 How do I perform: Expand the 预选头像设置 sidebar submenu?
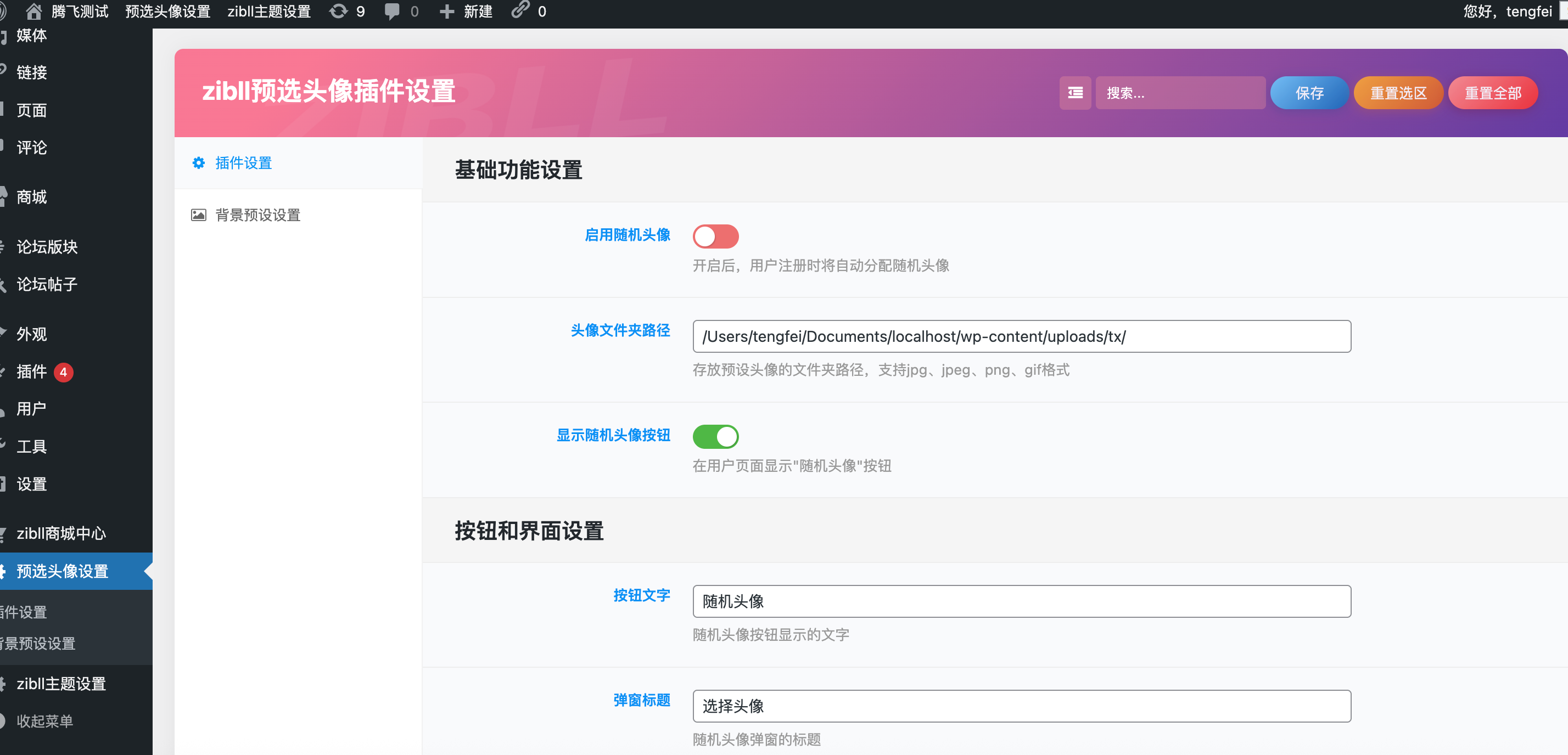(62, 571)
